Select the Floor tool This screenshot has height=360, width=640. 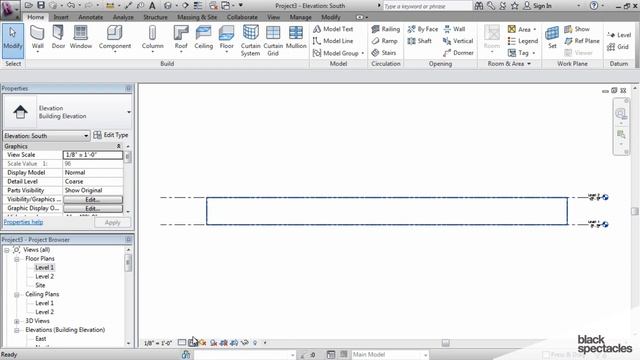tap(226, 38)
